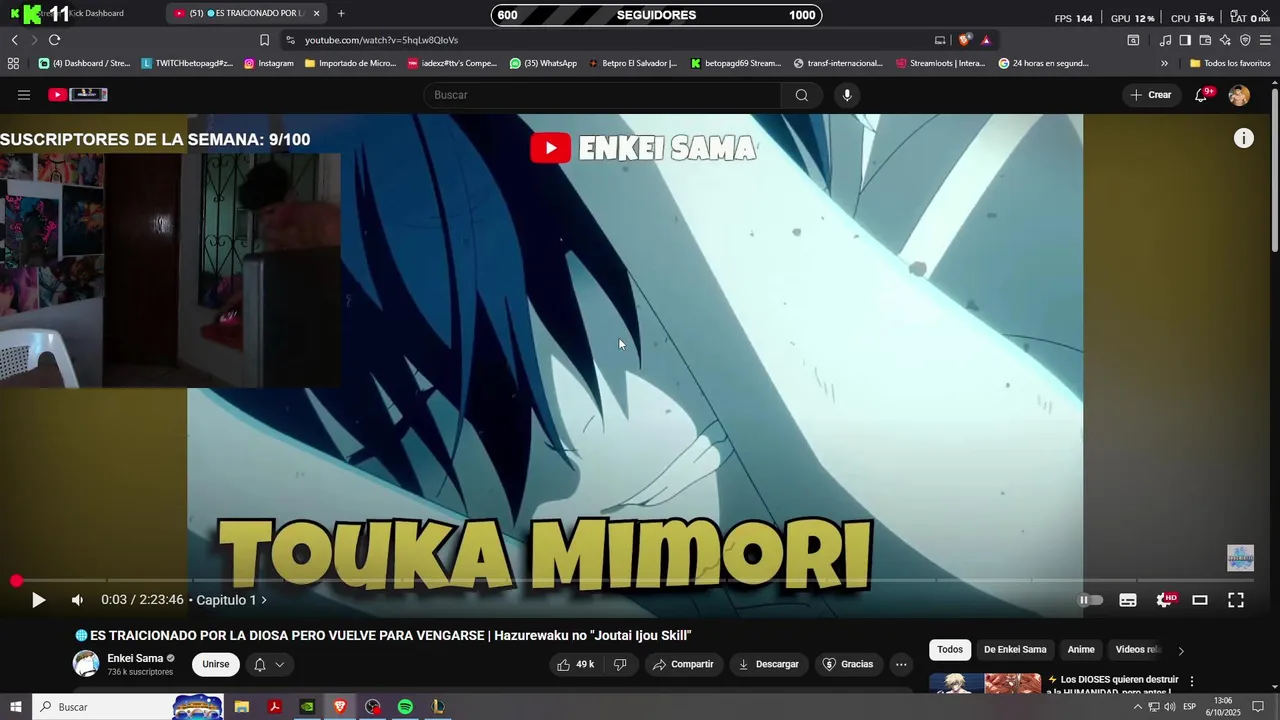Click the Compartir button
This screenshot has width=1280, height=720.
(683, 664)
